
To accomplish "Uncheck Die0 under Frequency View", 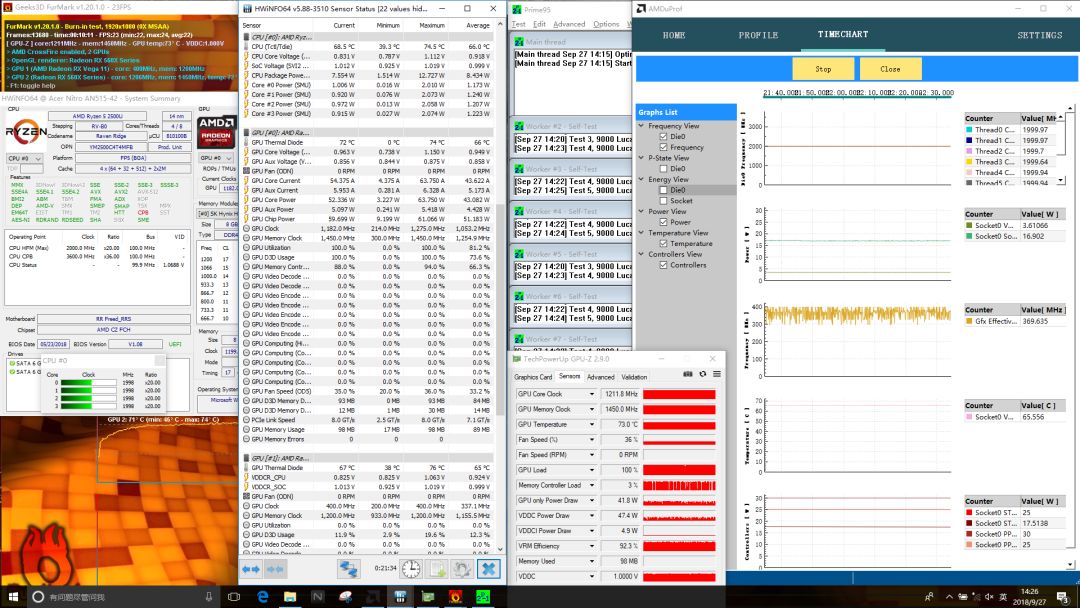I will click(663, 136).
